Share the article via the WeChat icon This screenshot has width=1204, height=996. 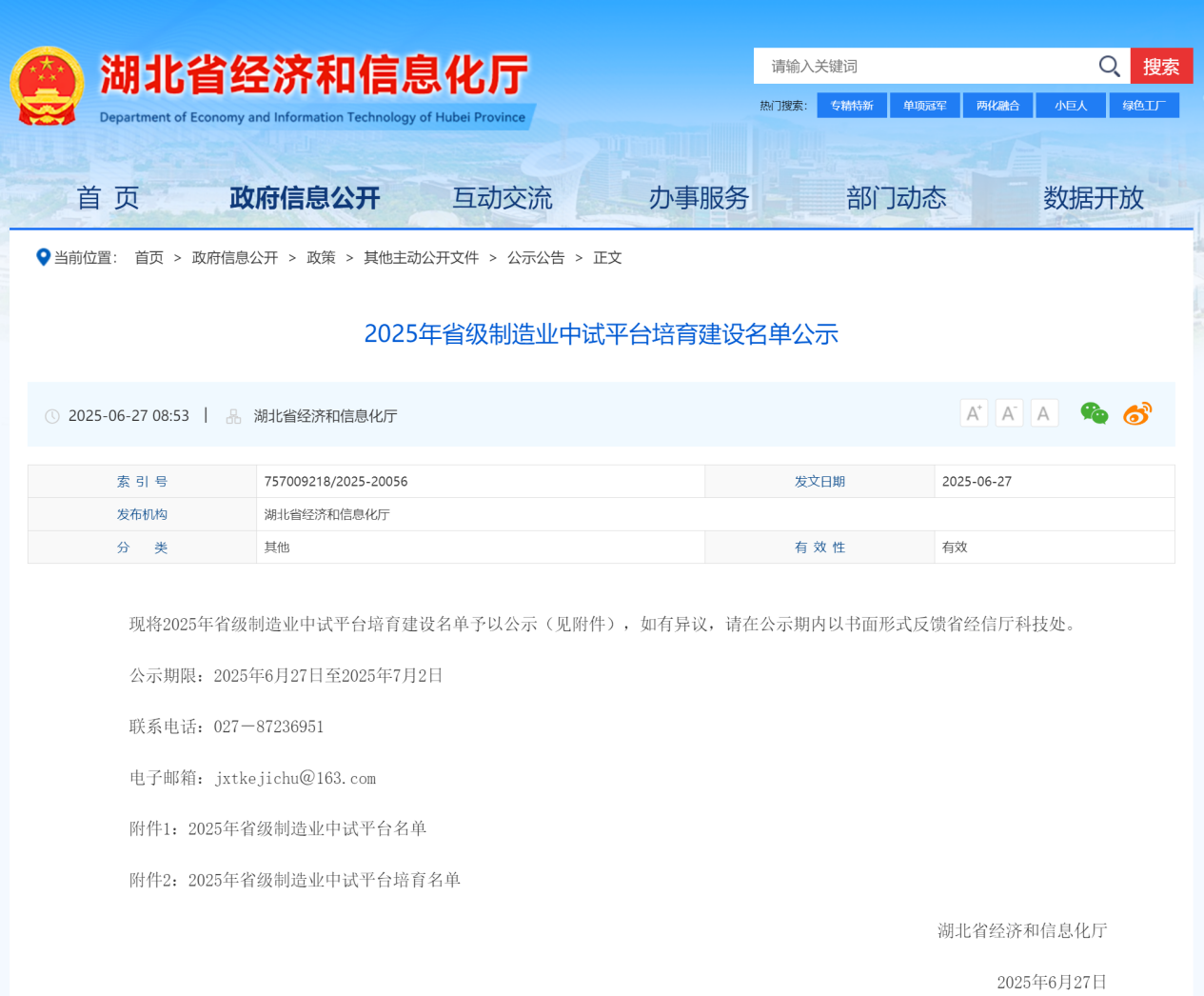point(1094,413)
